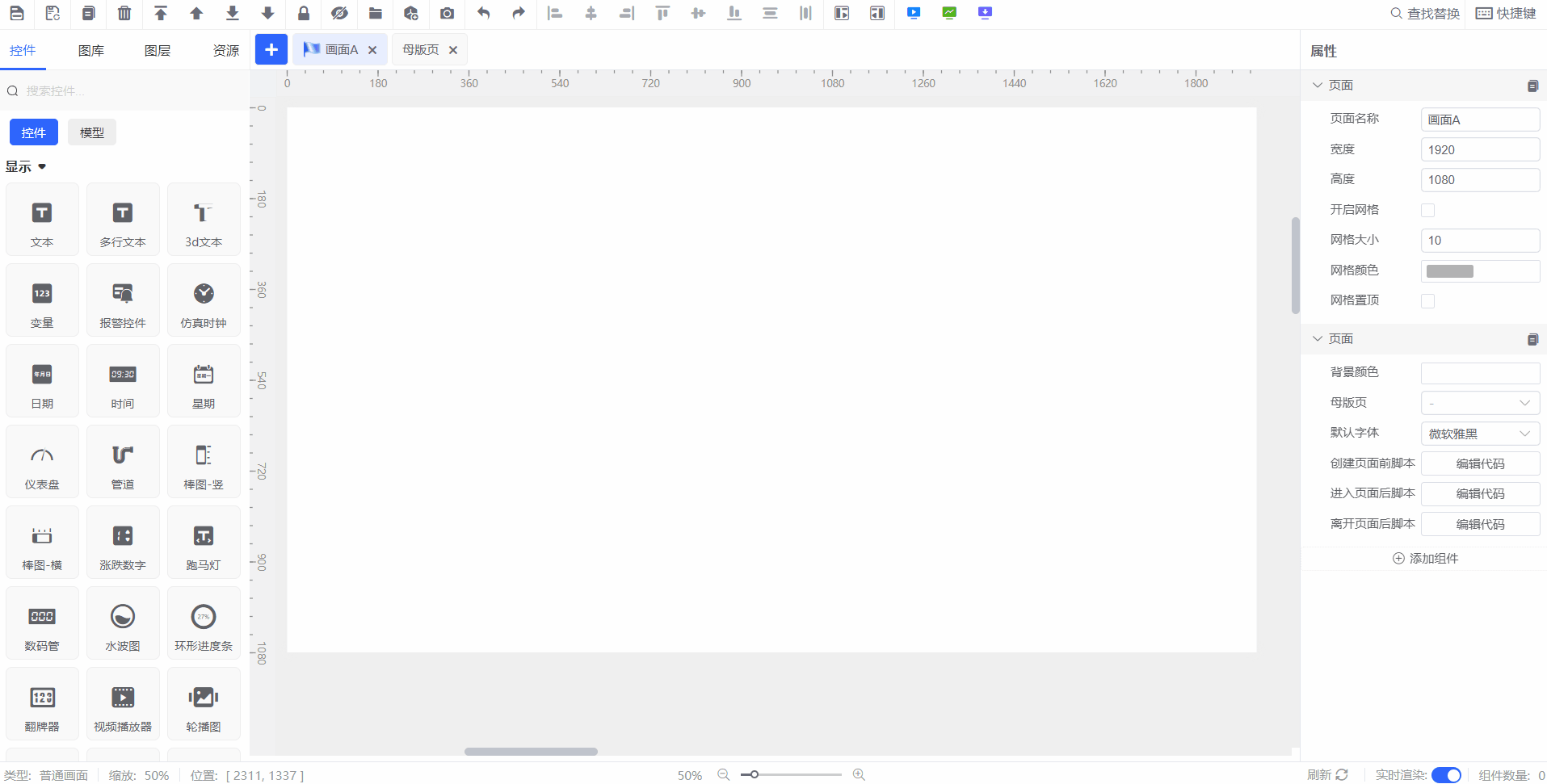Viewport: 1547px width, 784px height.
Task: Click the undo arrow icon
Action: point(483,13)
